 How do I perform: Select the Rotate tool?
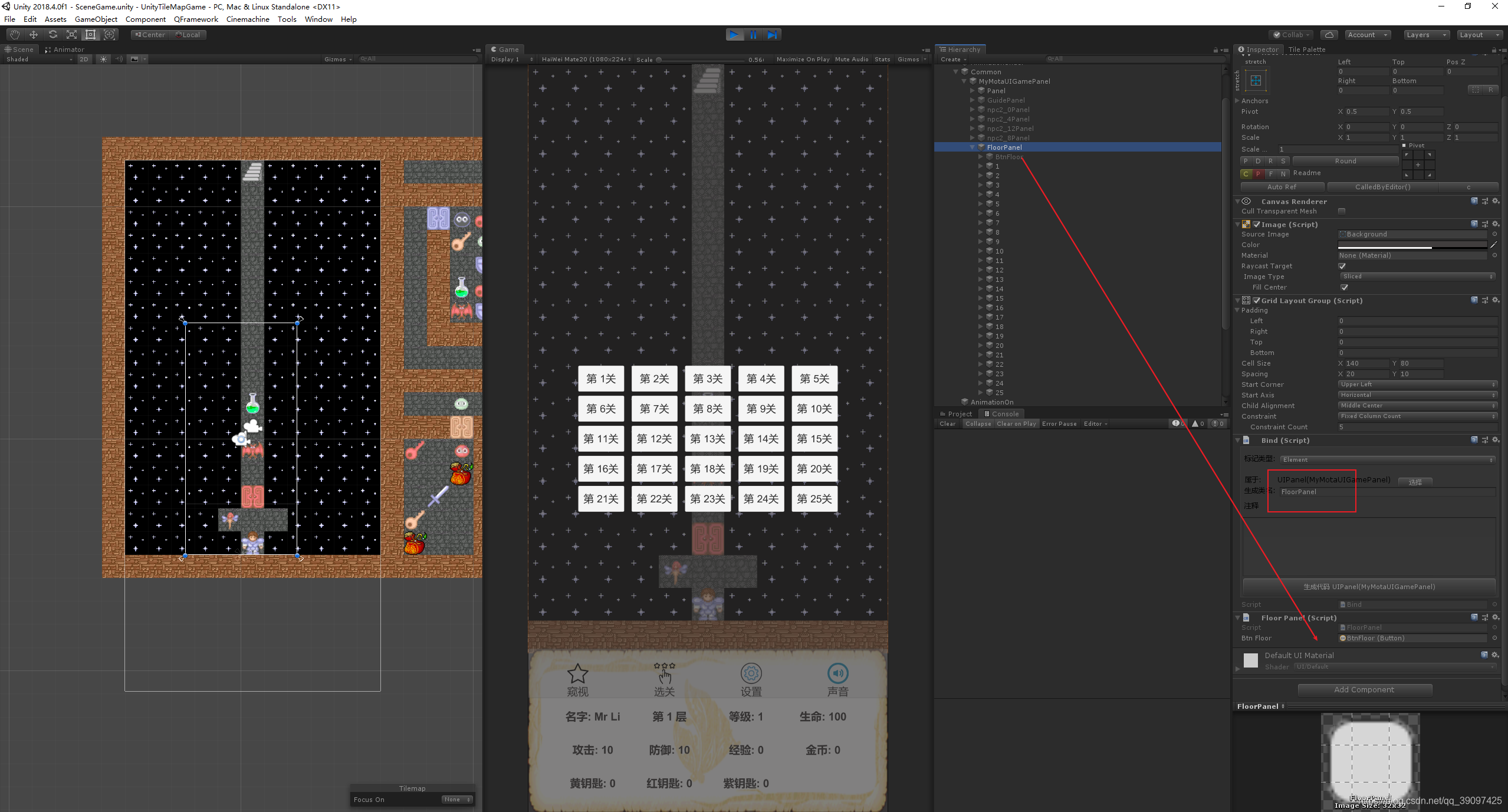click(x=52, y=35)
